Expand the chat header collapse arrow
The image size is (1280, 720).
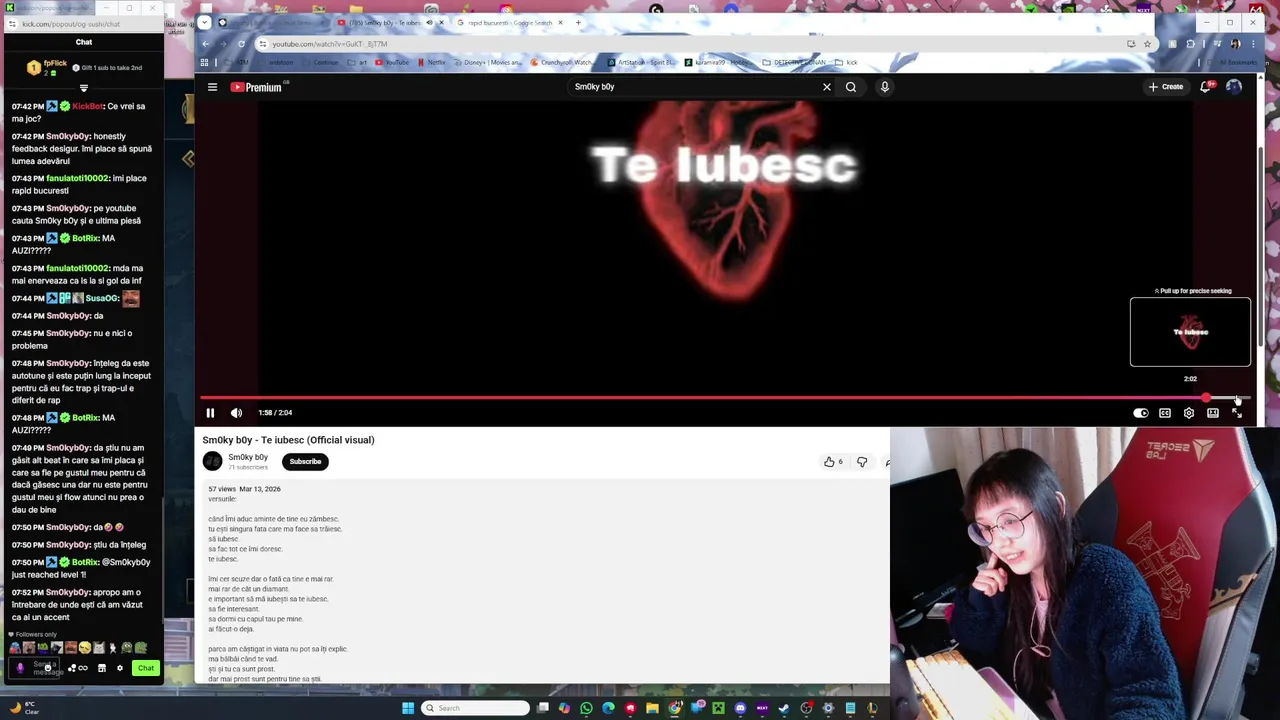click(83, 88)
